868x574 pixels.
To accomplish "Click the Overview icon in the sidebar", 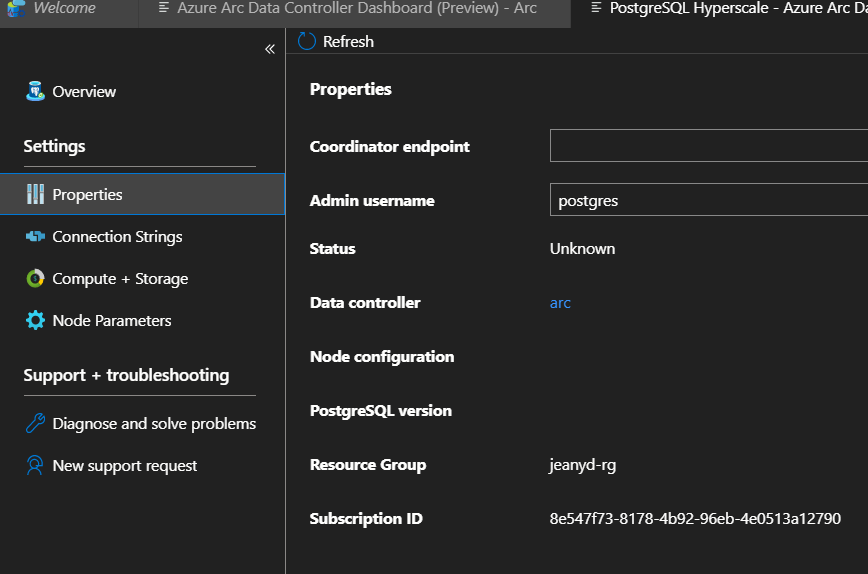I will point(35,91).
